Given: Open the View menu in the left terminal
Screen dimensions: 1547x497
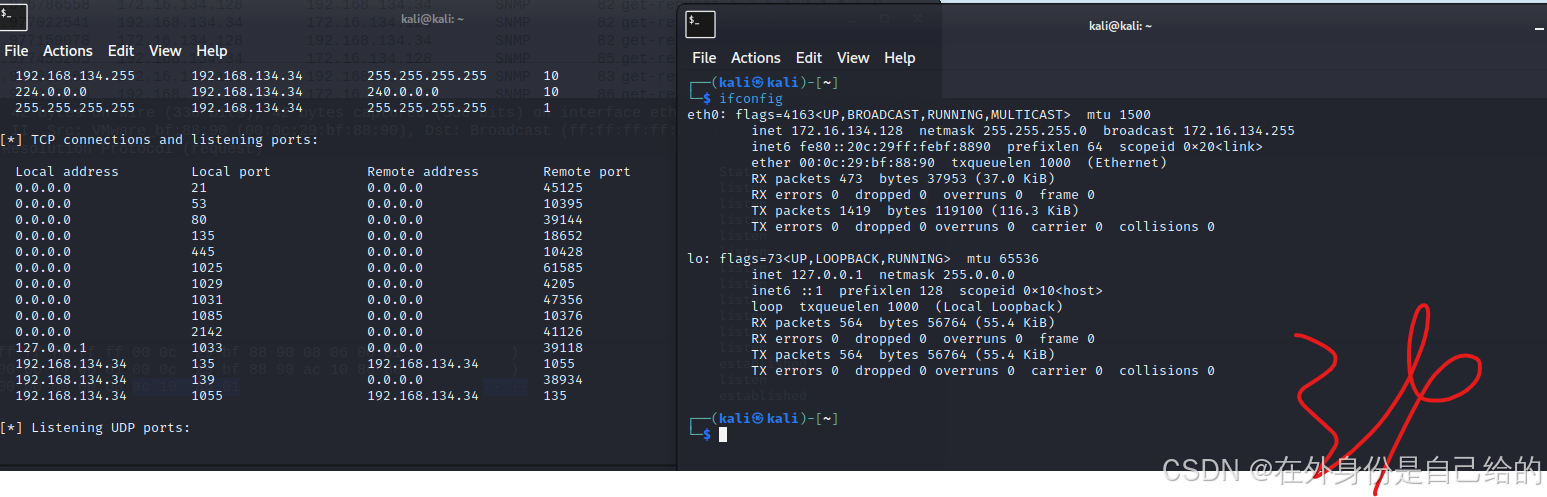Looking at the screenshot, I should [x=165, y=51].
